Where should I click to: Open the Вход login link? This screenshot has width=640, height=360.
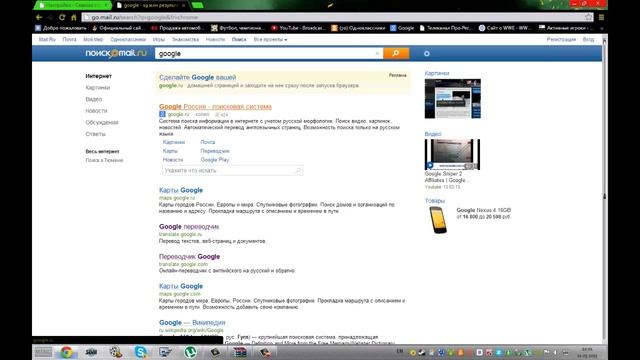588,40
